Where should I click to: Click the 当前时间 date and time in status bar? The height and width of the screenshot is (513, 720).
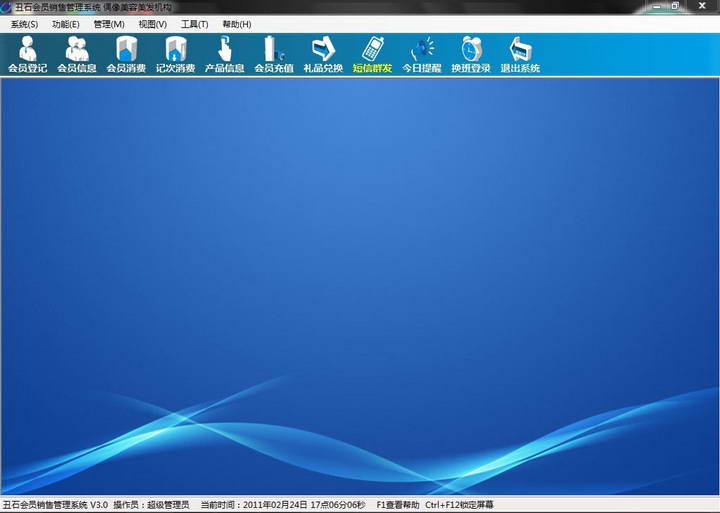[283, 505]
